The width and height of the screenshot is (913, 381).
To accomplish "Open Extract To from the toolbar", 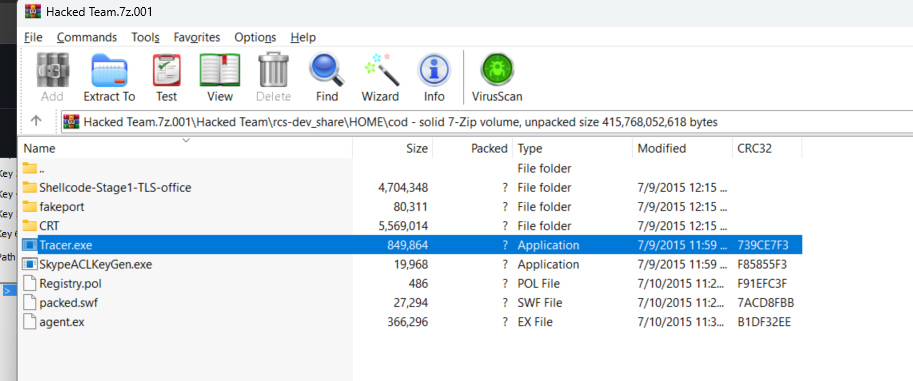I will pyautogui.click(x=109, y=70).
